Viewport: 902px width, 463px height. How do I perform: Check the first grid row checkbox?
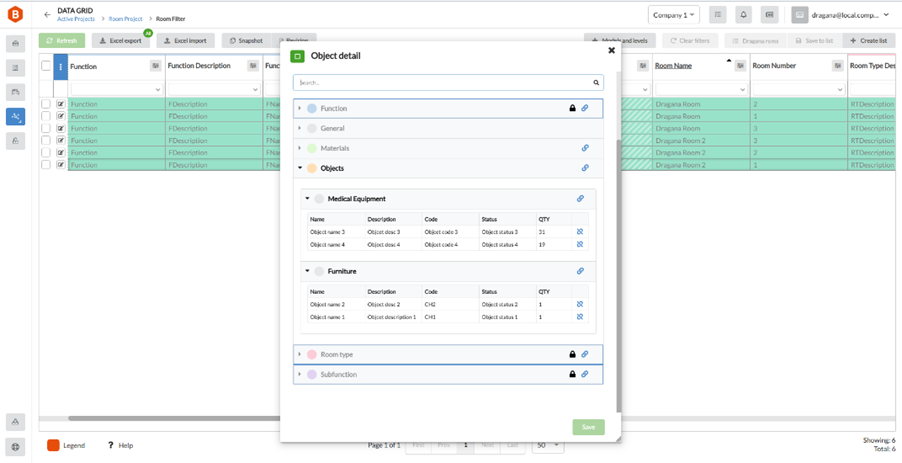pos(46,104)
